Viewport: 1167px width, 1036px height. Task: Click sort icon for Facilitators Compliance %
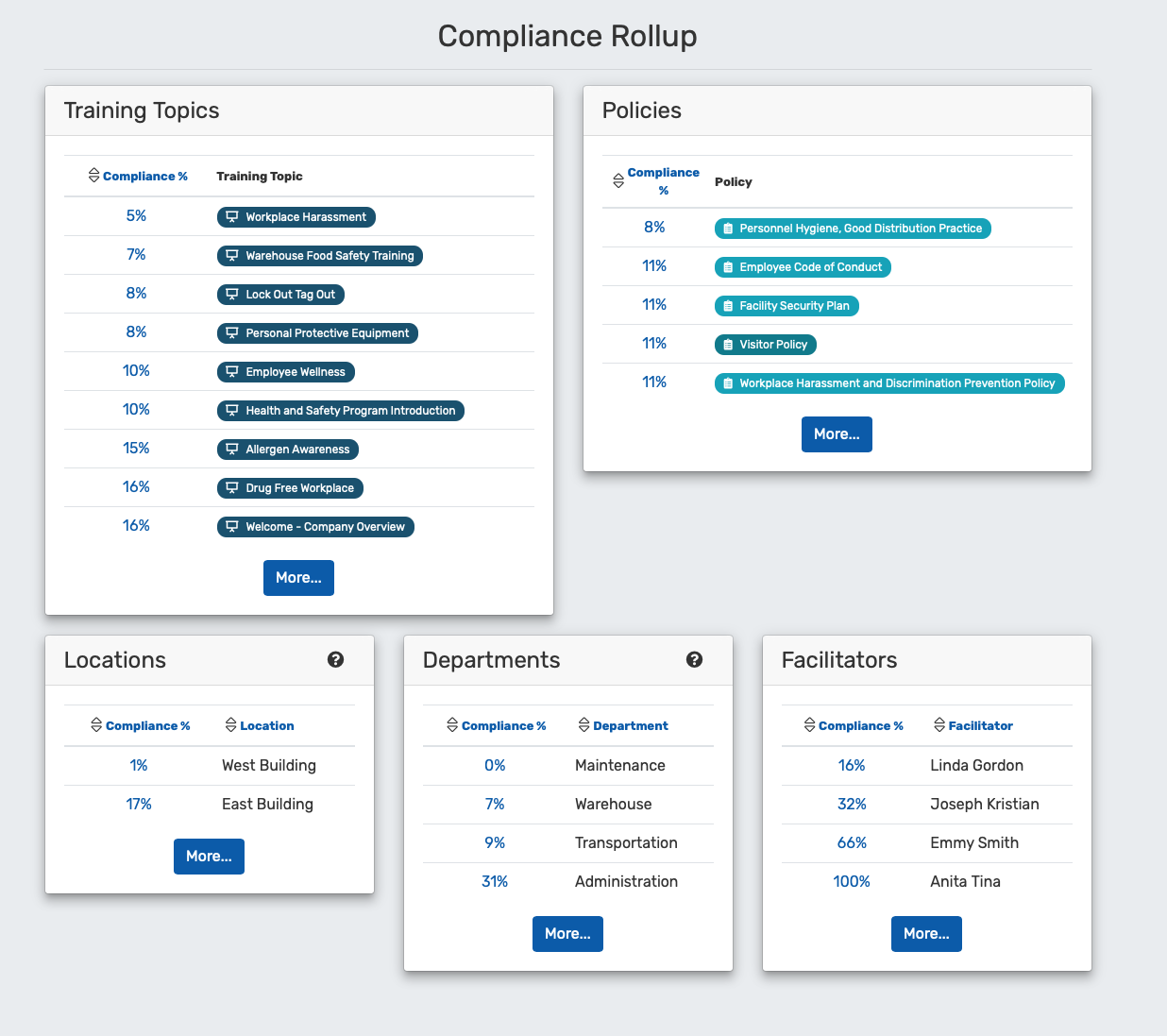[809, 725]
